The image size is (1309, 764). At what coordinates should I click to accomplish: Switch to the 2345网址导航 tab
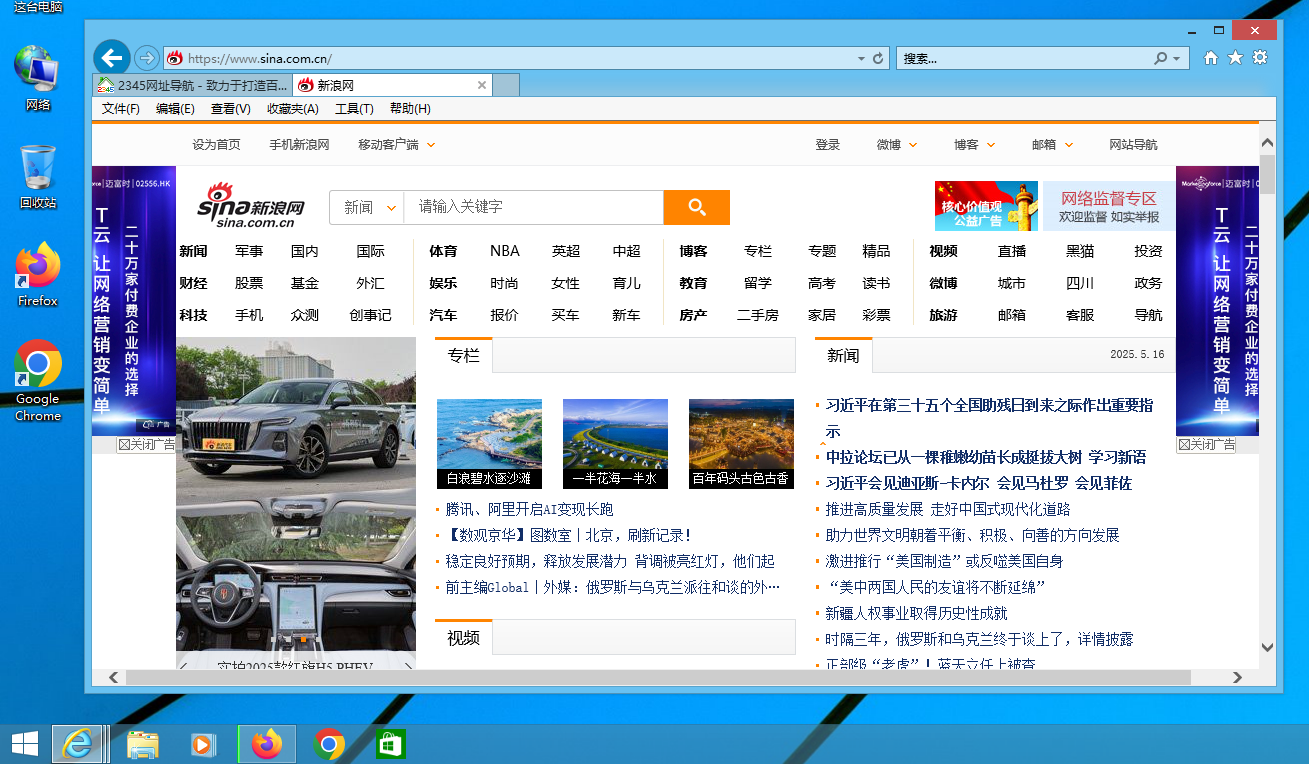point(192,85)
